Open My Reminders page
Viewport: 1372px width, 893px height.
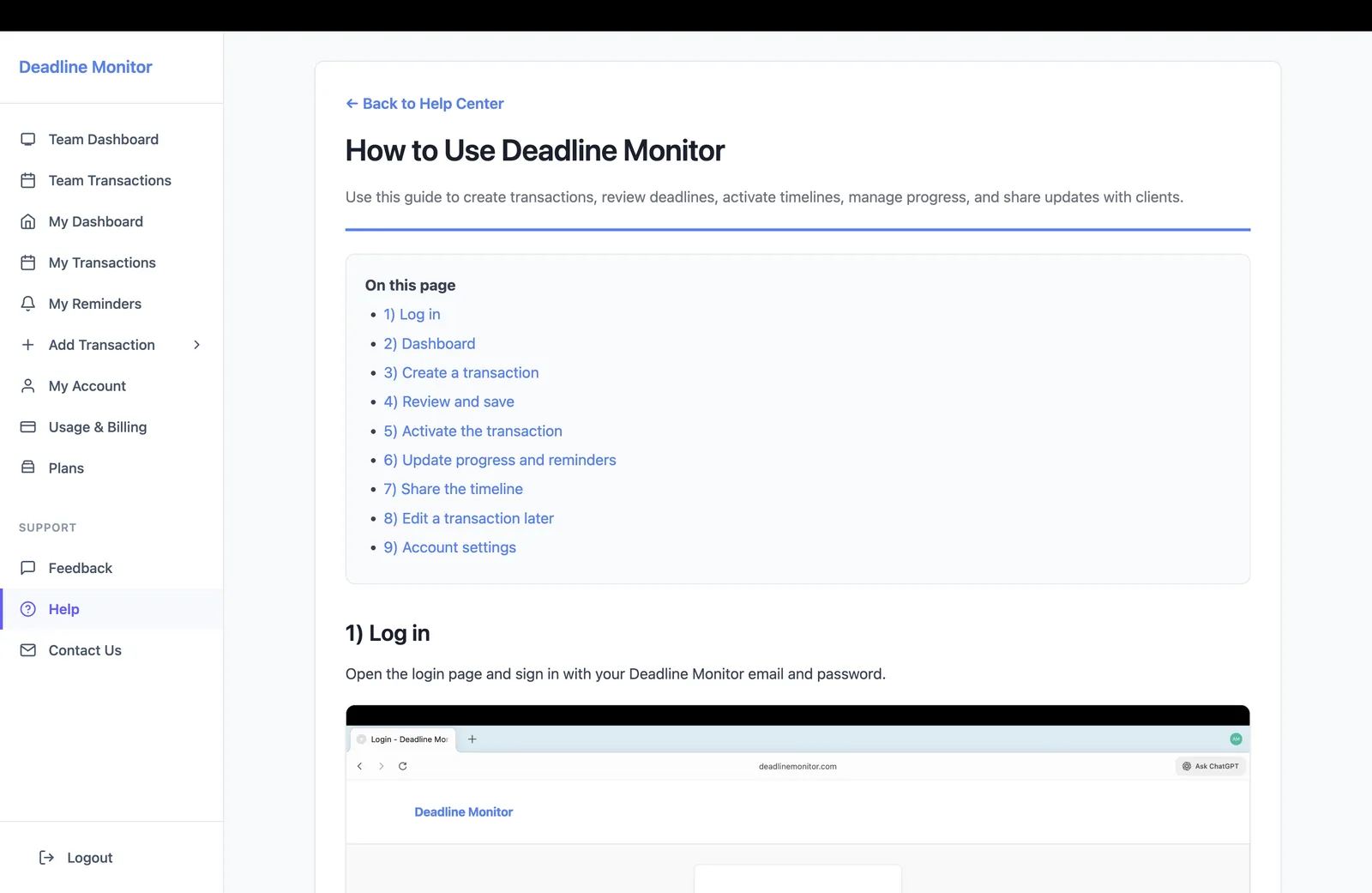point(111,304)
